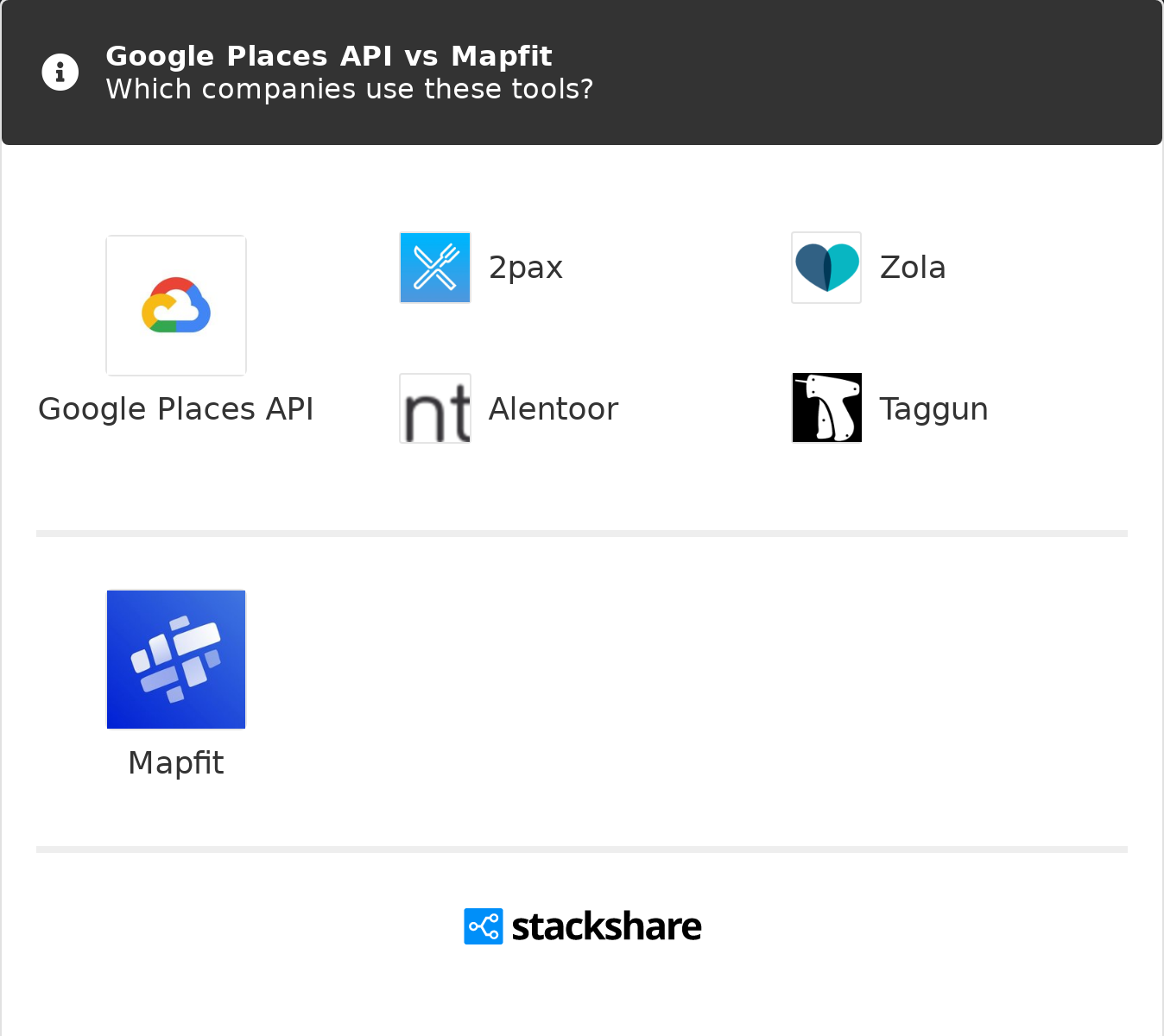Select the Zola heart logo

[826, 268]
